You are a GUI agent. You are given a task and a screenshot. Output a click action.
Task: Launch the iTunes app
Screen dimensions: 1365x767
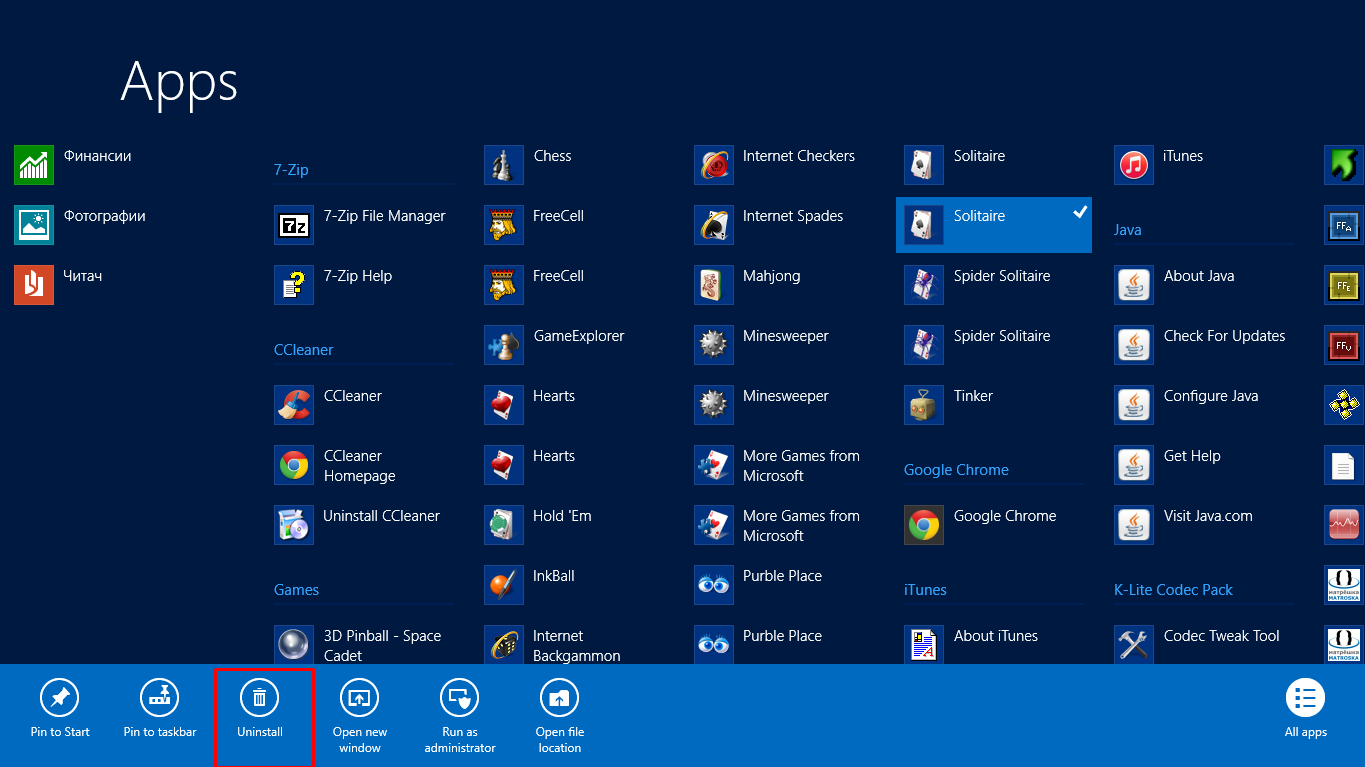[1158, 165]
